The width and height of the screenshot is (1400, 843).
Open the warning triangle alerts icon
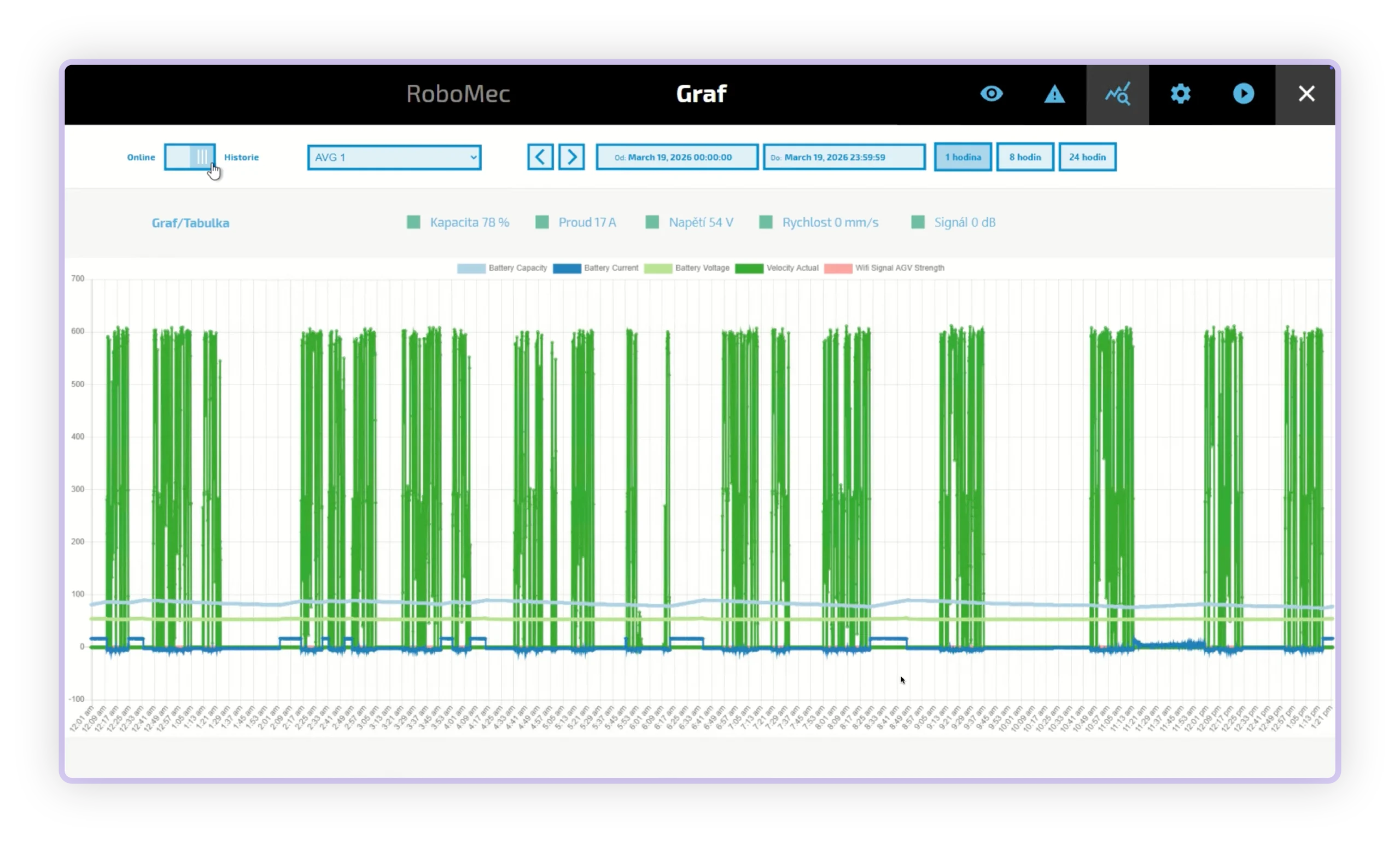[x=1054, y=94]
